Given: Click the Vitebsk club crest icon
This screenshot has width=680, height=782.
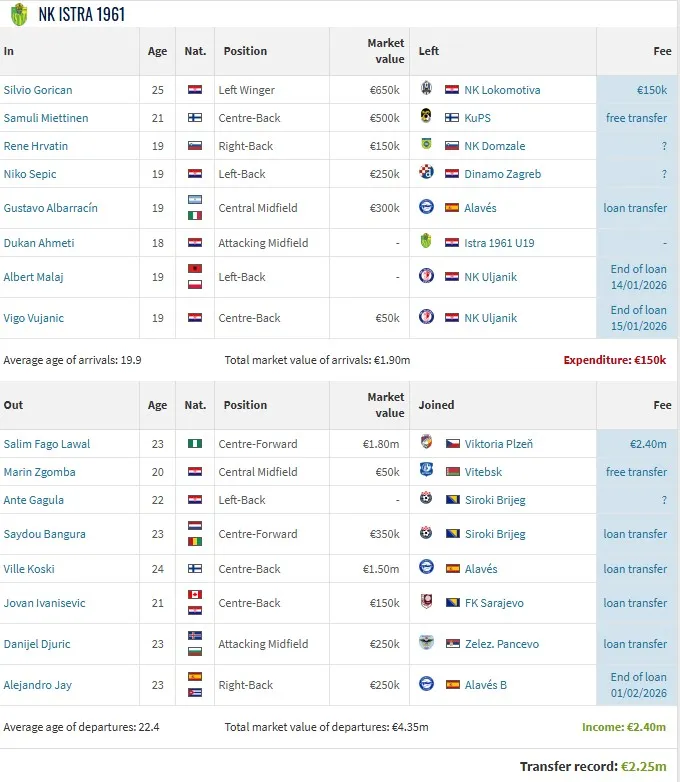Looking at the screenshot, I should coord(428,472).
